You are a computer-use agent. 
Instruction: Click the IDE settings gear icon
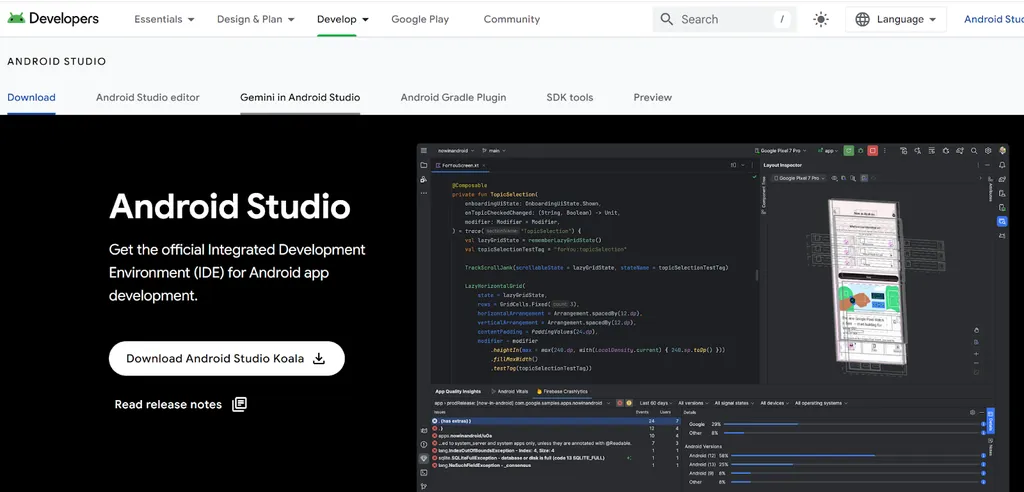point(988,150)
